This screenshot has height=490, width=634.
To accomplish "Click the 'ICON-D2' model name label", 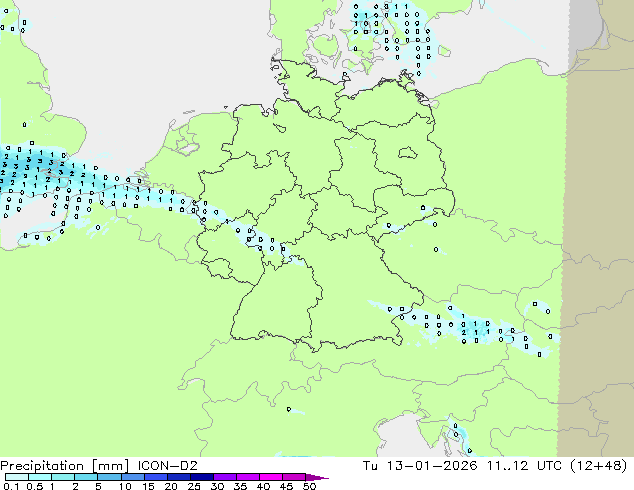I will coord(167,466).
